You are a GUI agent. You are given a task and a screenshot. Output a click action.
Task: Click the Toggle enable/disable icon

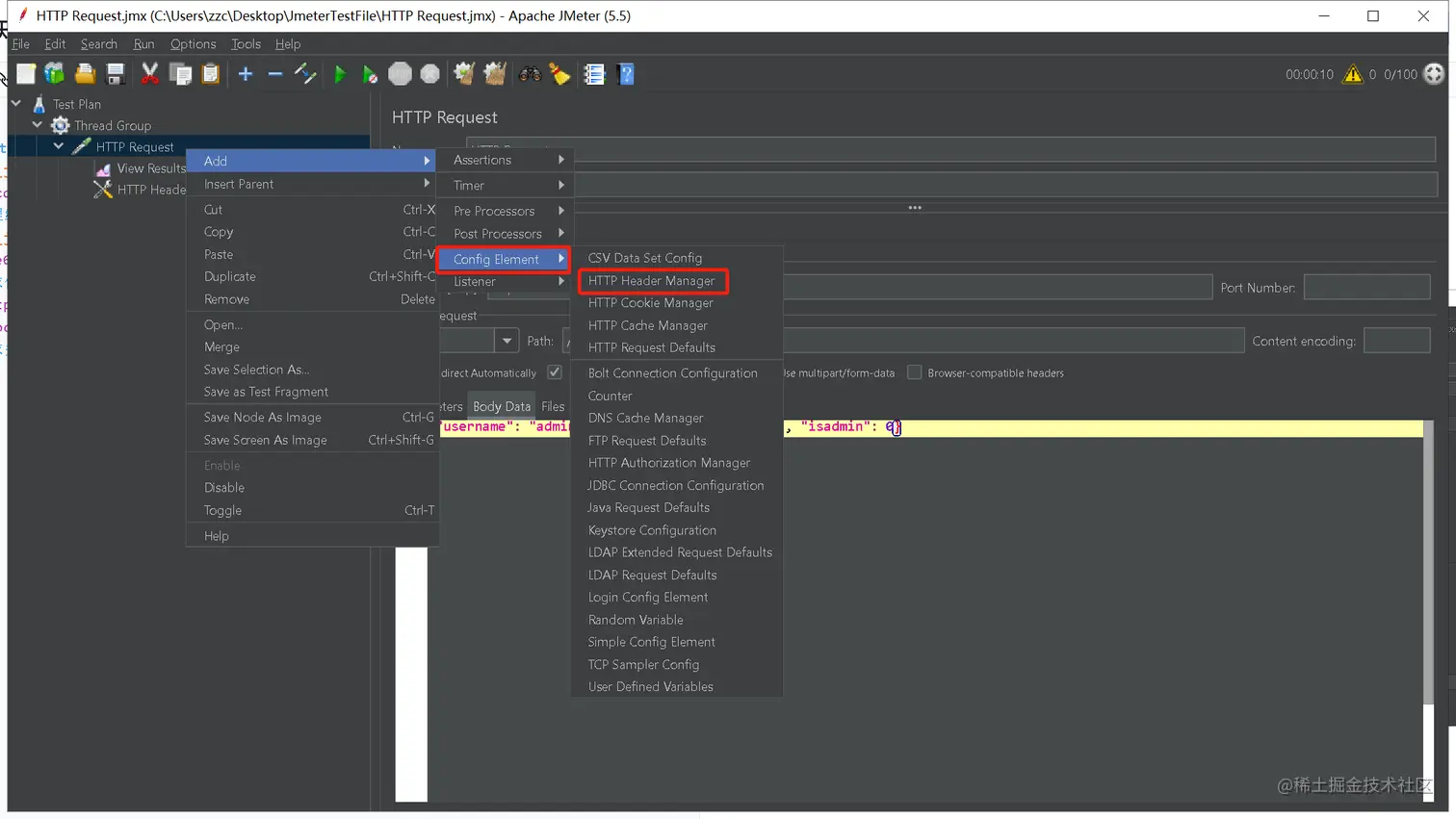(305, 74)
